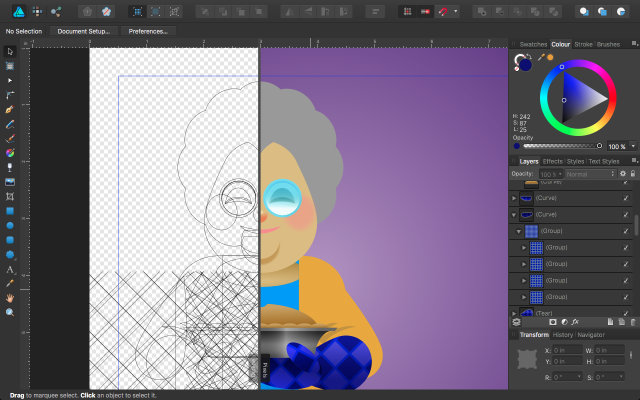
Task: Switch to the Swatches tab
Action: 533,44
